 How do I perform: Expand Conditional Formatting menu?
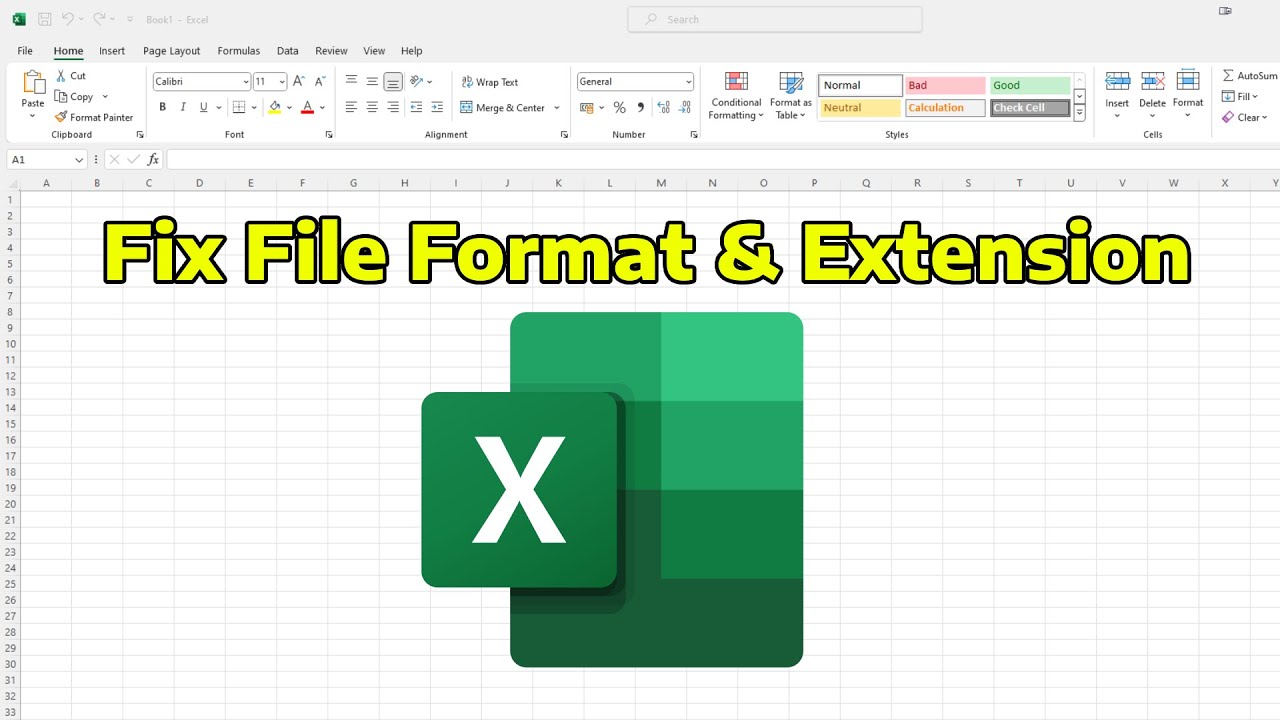(737, 108)
